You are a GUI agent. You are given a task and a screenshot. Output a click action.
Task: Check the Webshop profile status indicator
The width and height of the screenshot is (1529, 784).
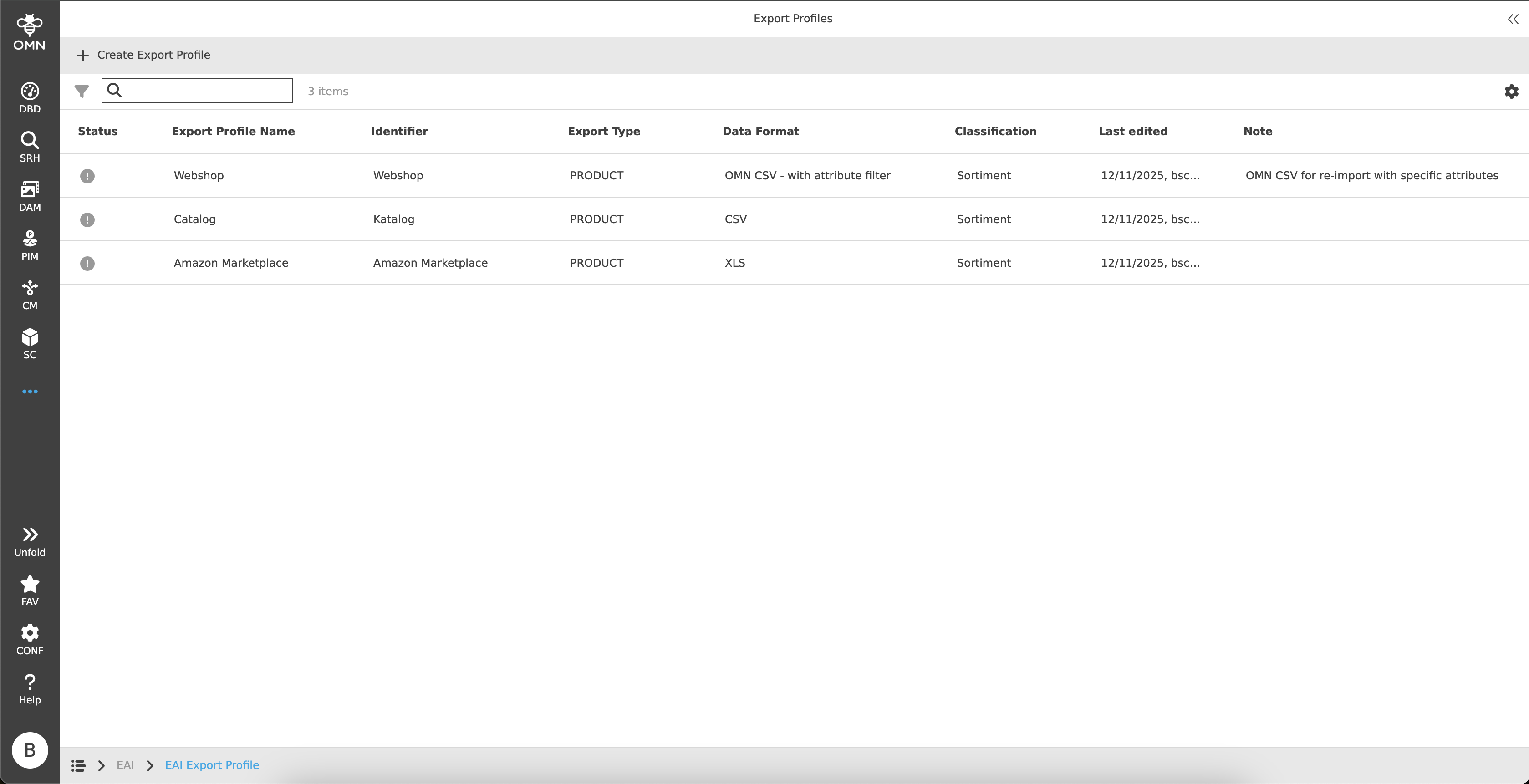click(x=87, y=176)
